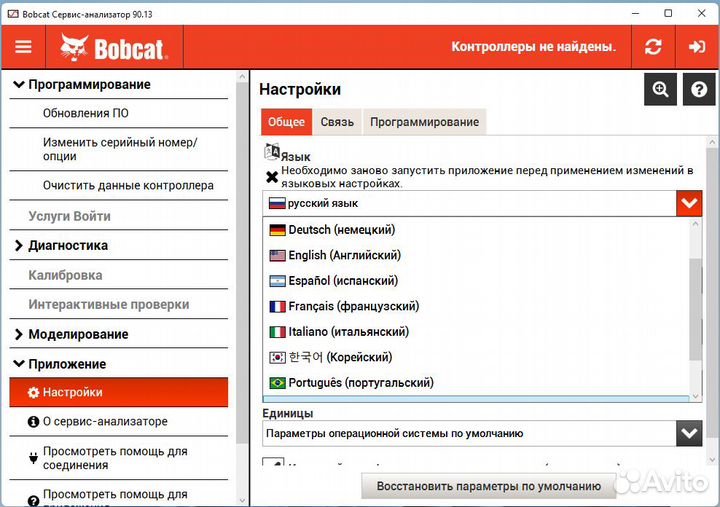Open the hamburger menu
The height and width of the screenshot is (507, 720).
point(23,47)
